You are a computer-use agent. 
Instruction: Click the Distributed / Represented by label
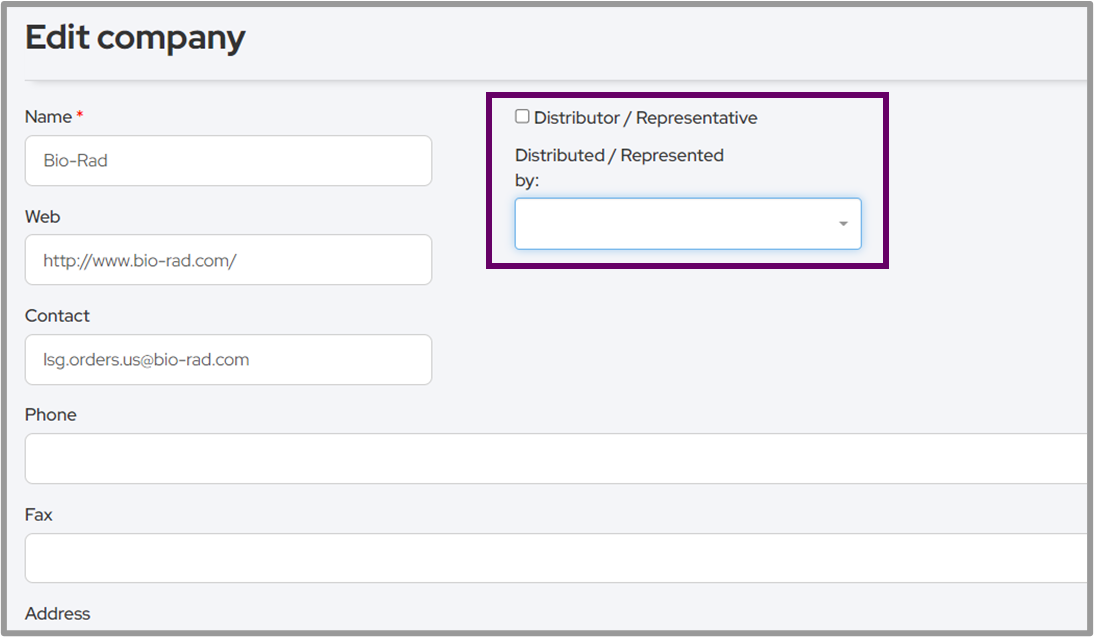click(618, 156)
